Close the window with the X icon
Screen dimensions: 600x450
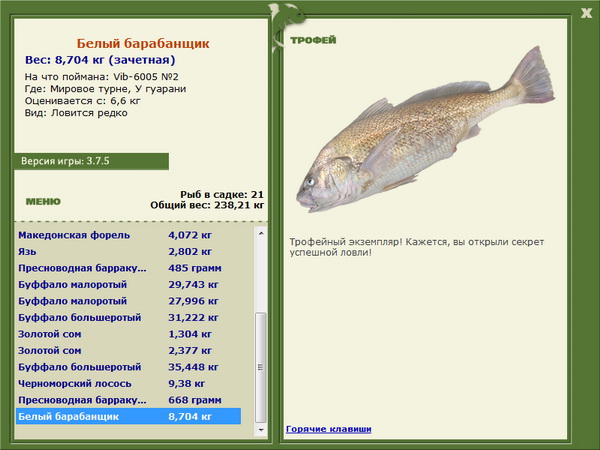tap(586, 13)
